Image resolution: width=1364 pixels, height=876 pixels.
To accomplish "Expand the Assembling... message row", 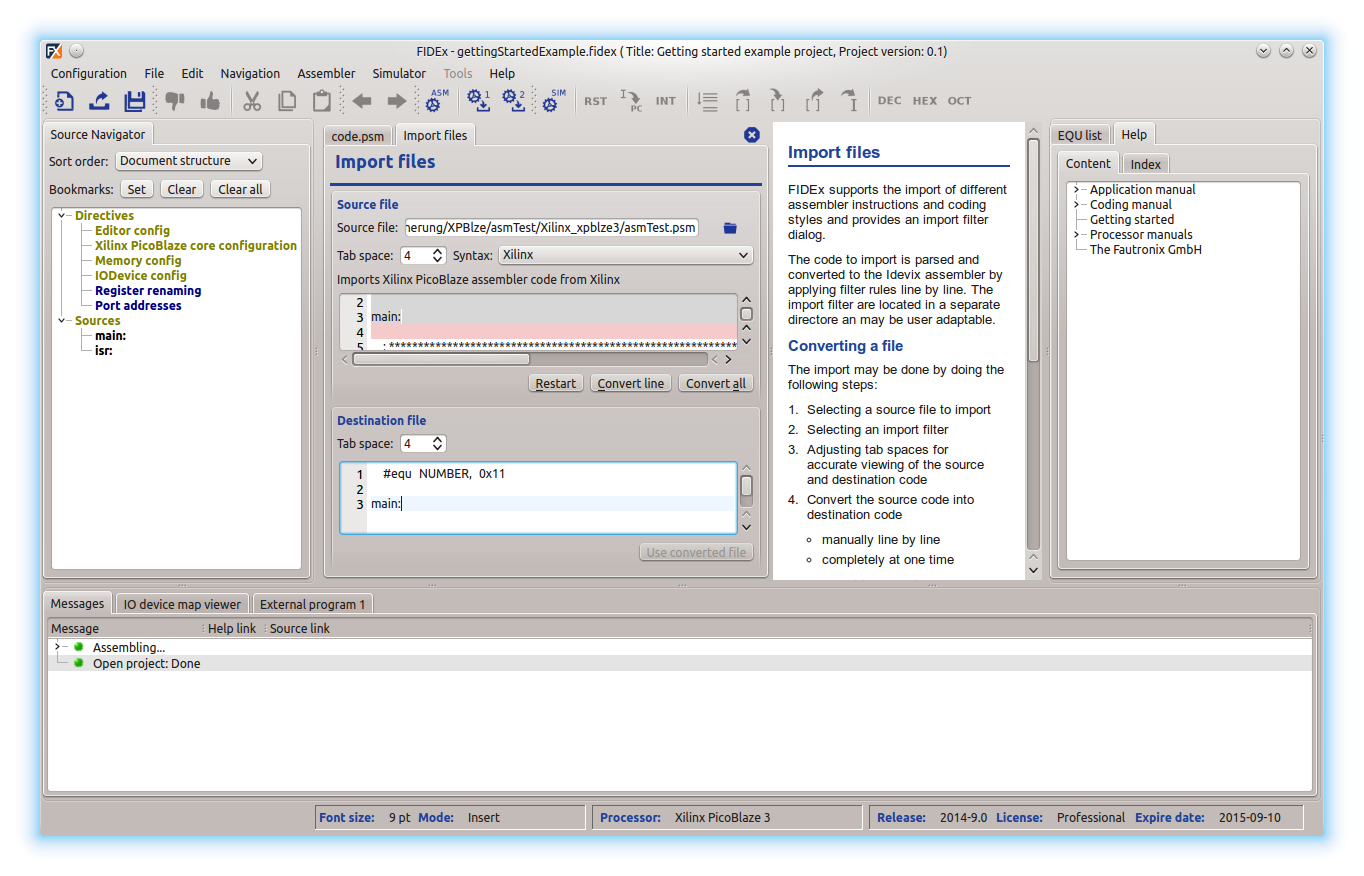I will [57, 648].
